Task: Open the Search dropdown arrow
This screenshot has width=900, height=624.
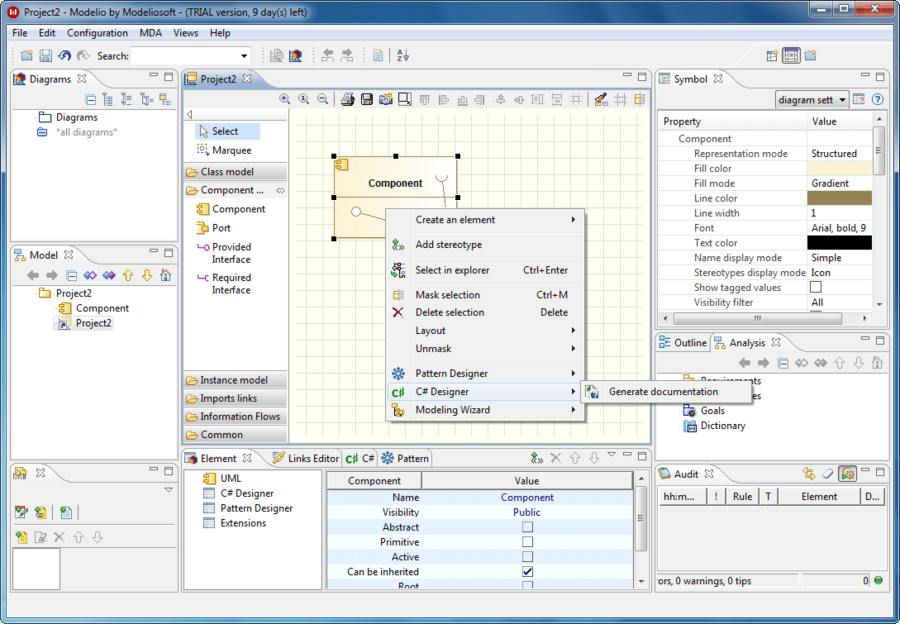Action: pyautogui.click(x=244, y=56)
